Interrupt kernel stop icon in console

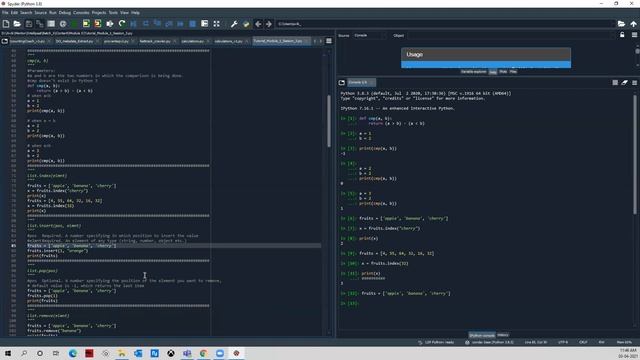pos(615,82)
